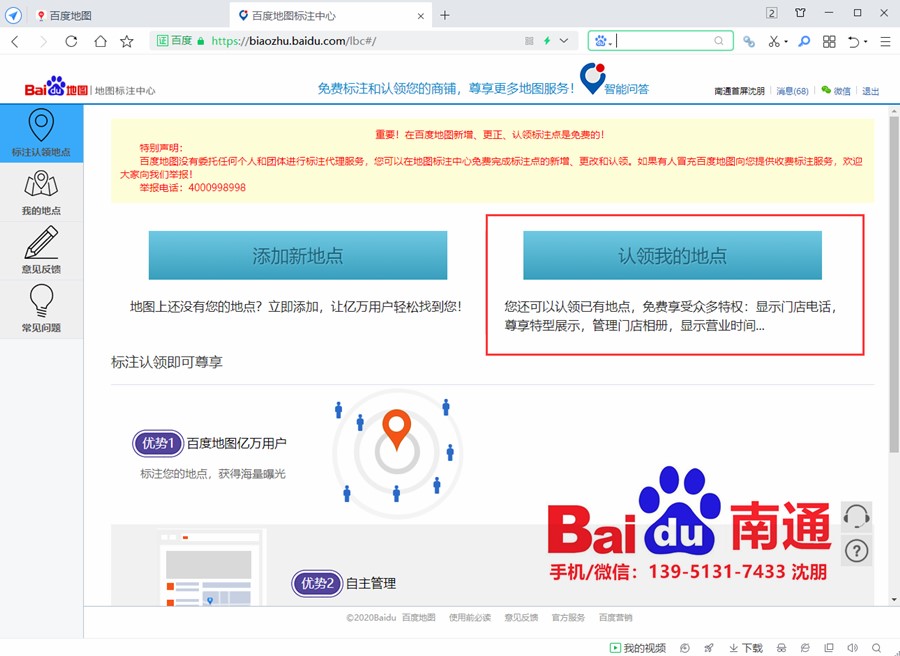Close the 百度地图标注中心 tab
This screenshot has height=656, width=900.
421,16
